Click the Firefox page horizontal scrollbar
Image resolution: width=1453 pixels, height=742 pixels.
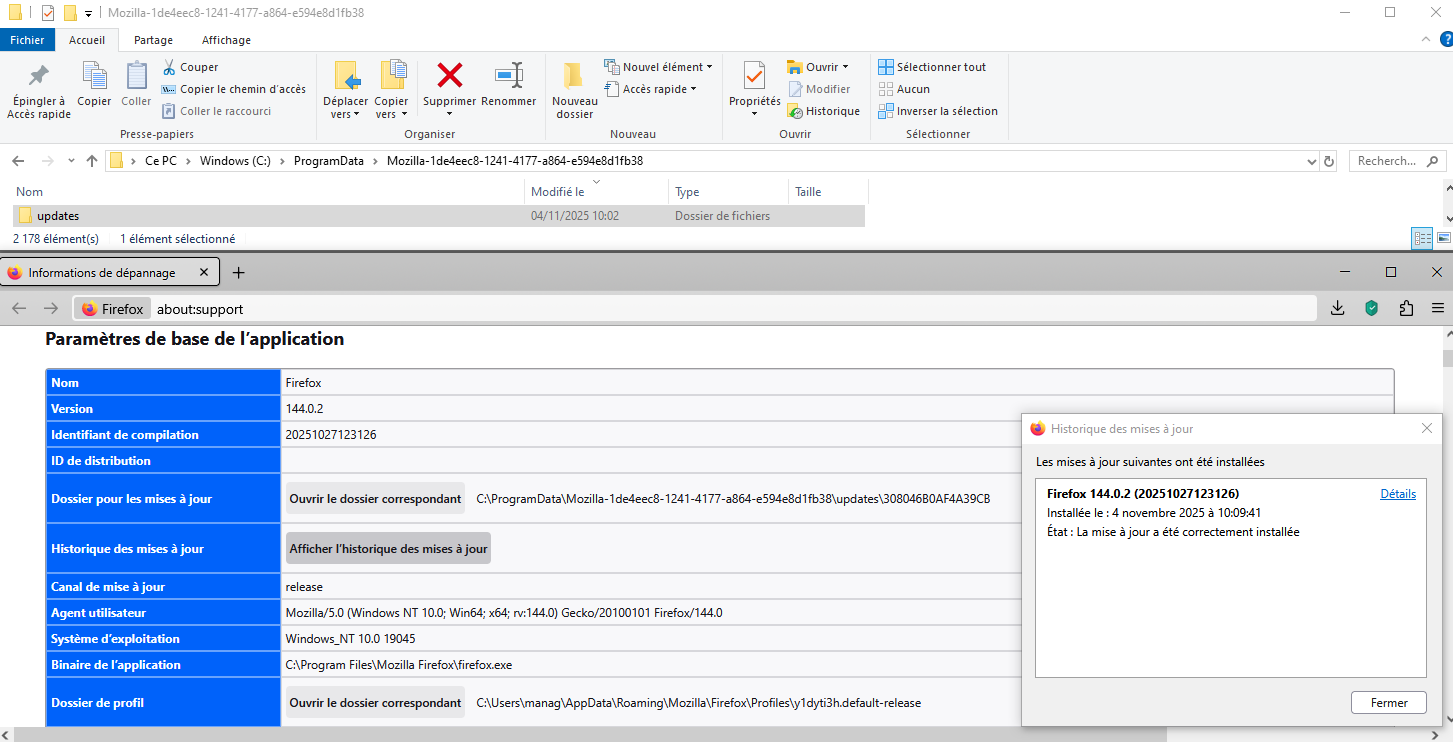tap(592, 734)
